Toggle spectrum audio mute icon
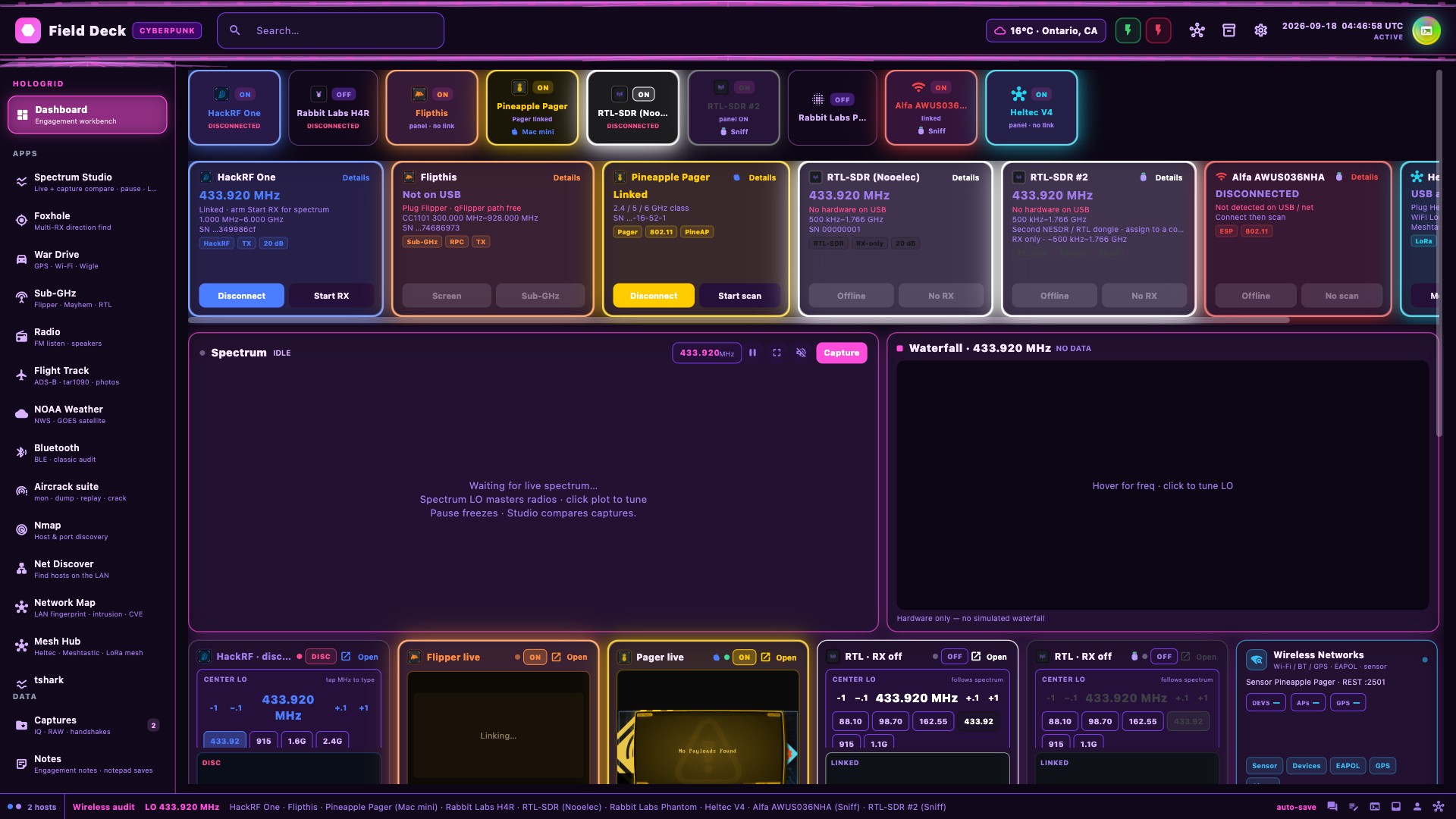 [x=801, y=353]
